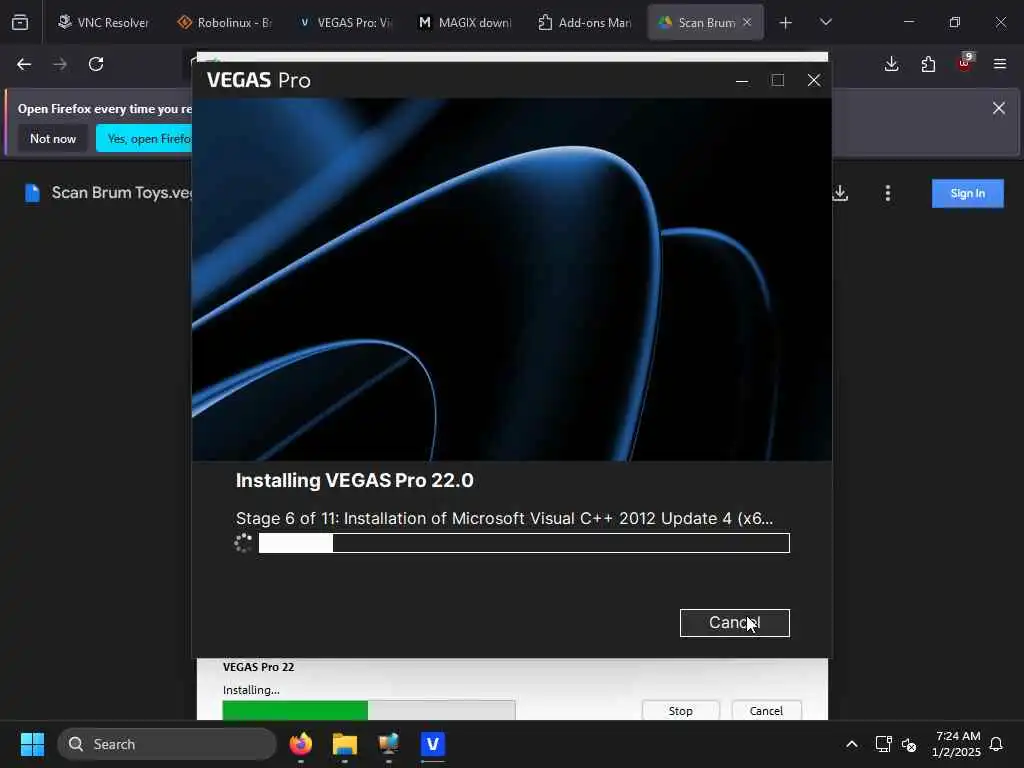Reload the current page
1024x768 pixels.
coord(96,64)
